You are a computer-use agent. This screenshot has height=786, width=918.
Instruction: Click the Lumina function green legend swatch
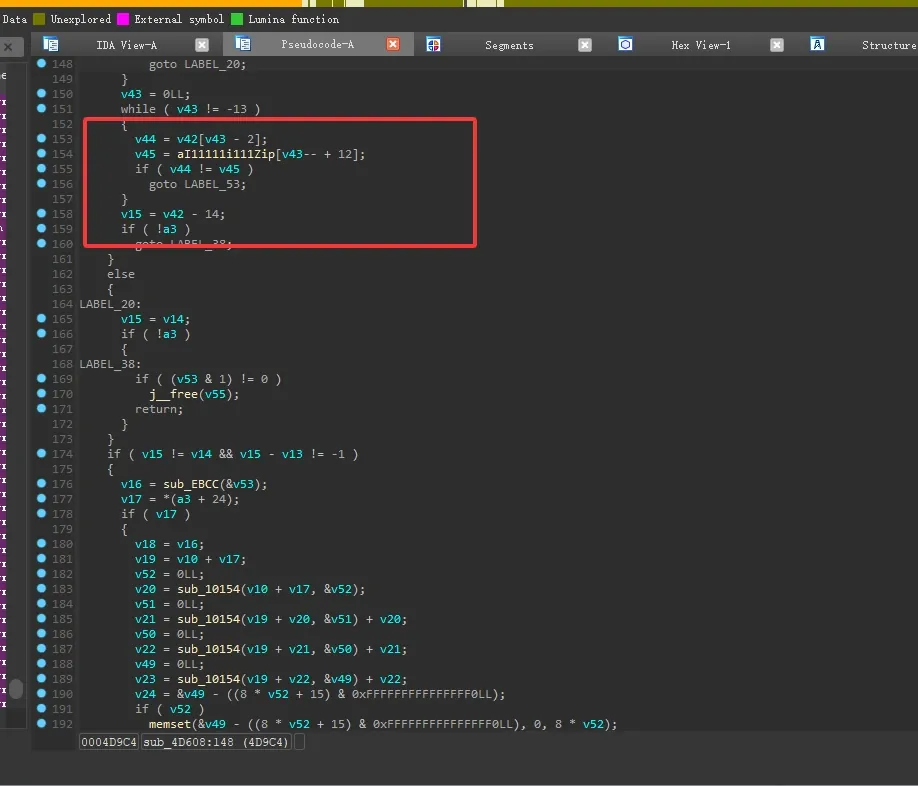coord(237,19)
